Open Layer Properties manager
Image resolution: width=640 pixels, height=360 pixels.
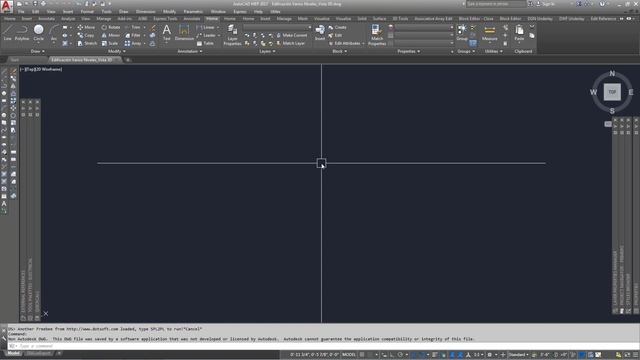click(x=232, y=35)
